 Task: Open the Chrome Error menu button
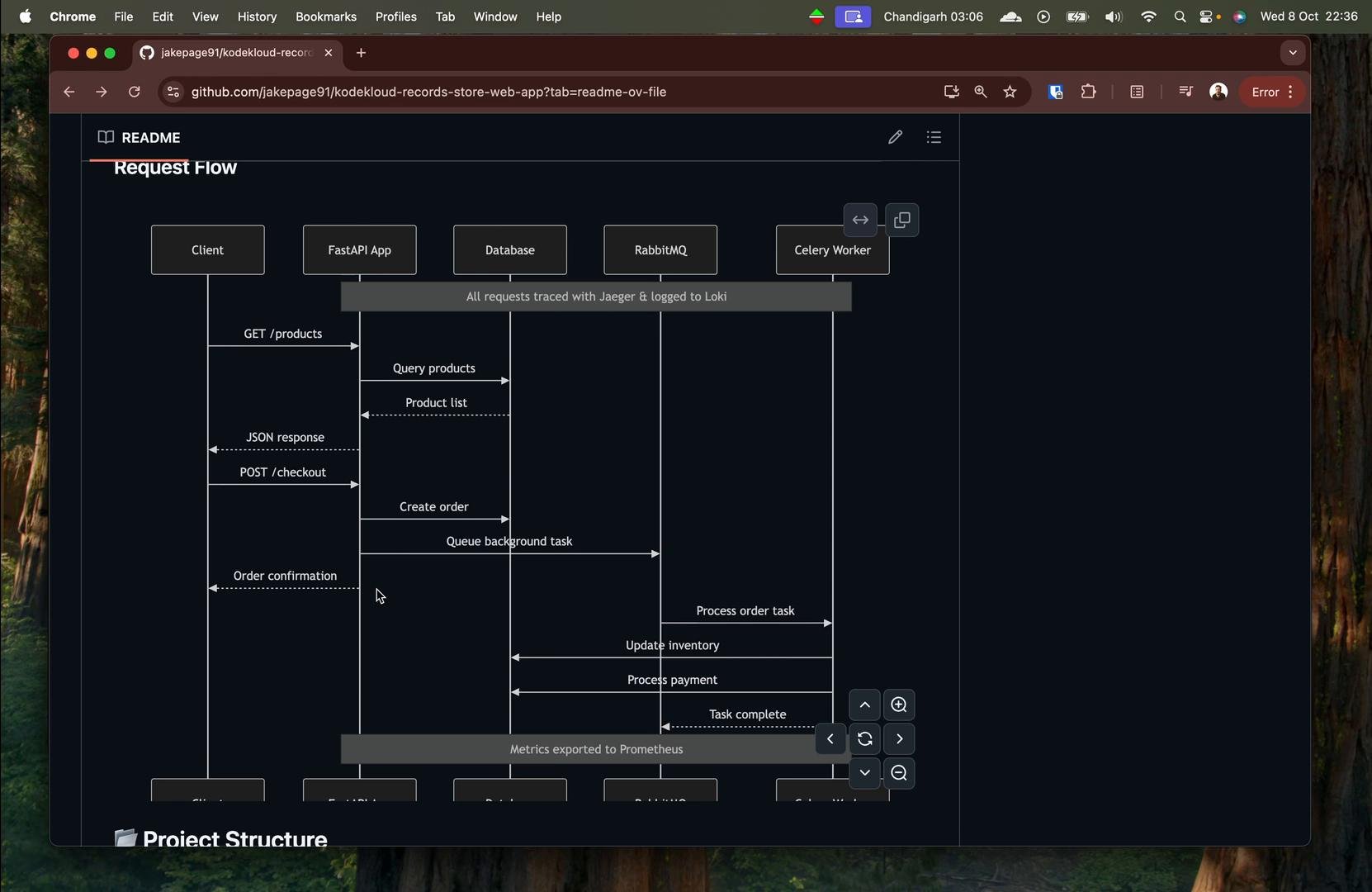[x=1272, y=92]
